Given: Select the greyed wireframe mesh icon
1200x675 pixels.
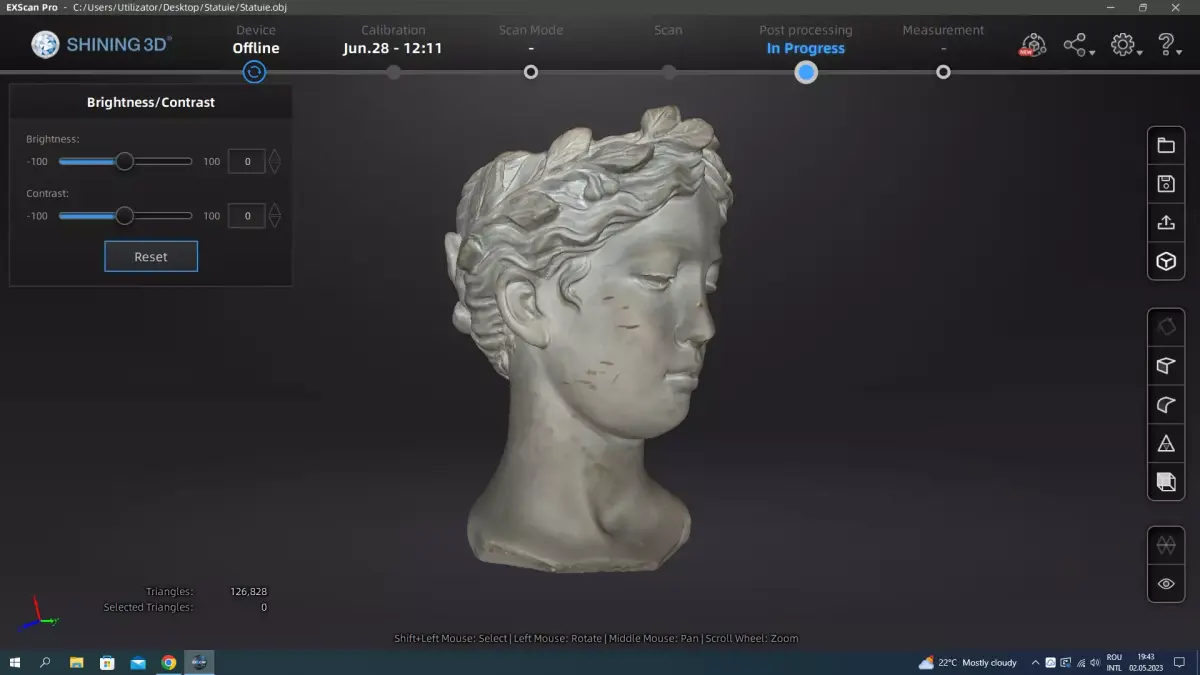Looking at the screenshot, I should [1166, 545].
